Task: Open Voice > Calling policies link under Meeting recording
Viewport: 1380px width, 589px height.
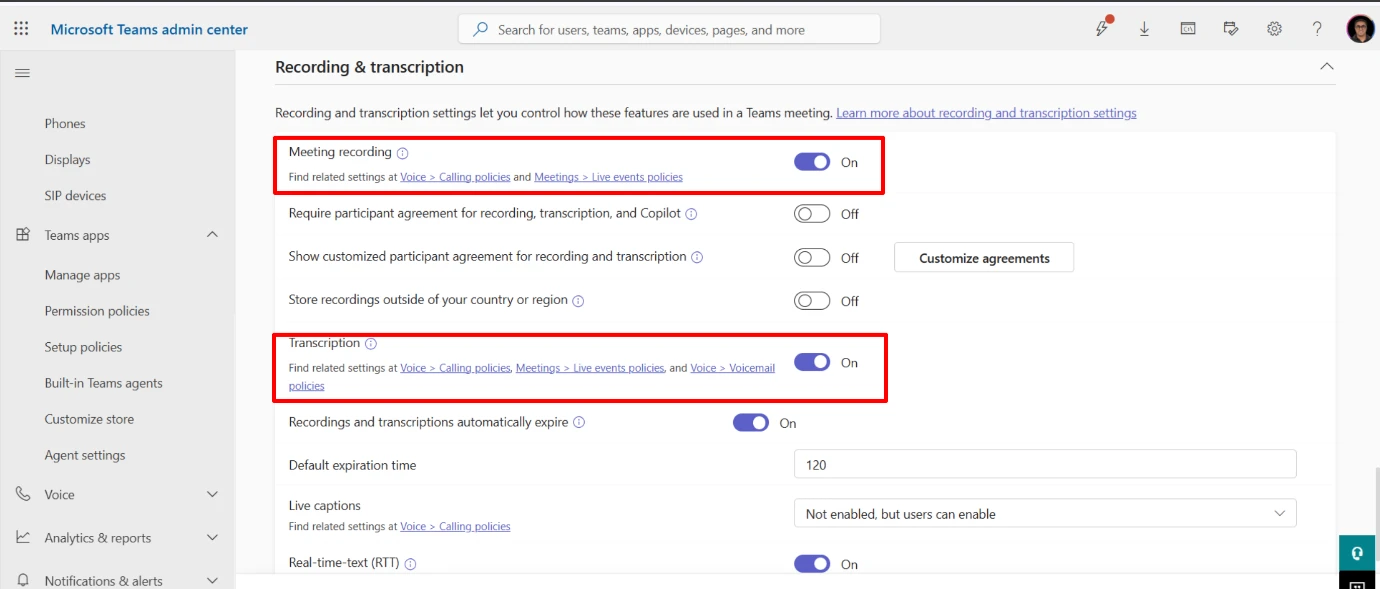Action: (x=455, y=177)
